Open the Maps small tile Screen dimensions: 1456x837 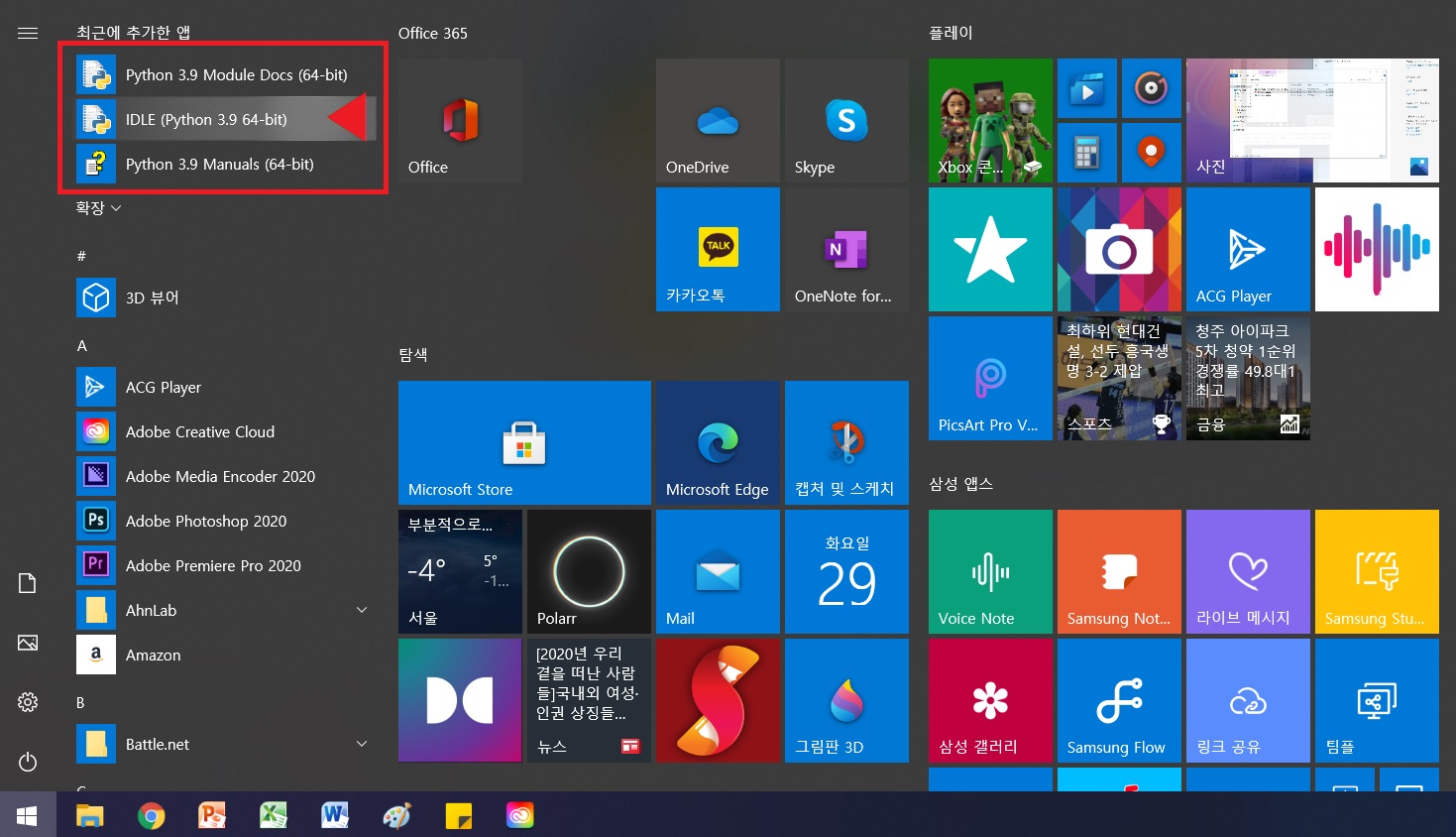click(1152, 153)
